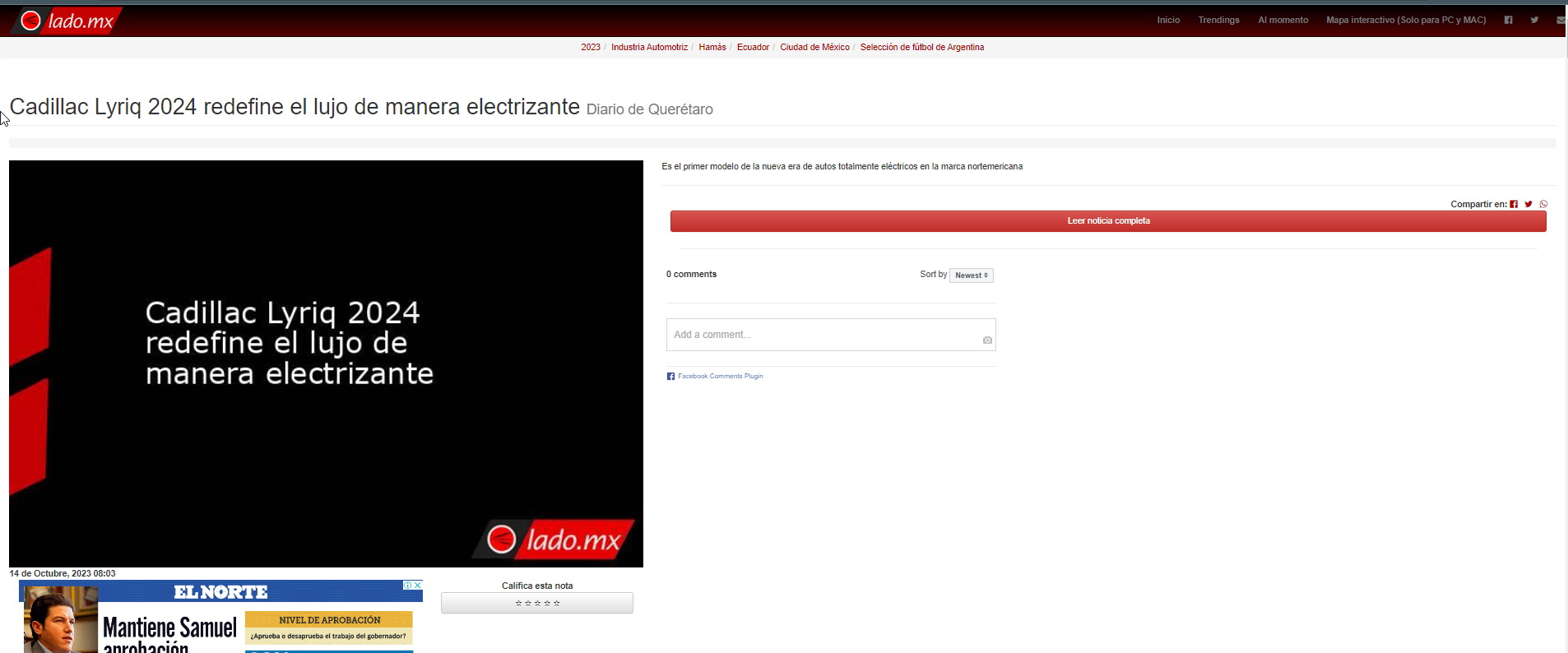Screen dimensions: 1568x653
Task: Open the Sort by Newest dropdown
Action: click(972, 276)
